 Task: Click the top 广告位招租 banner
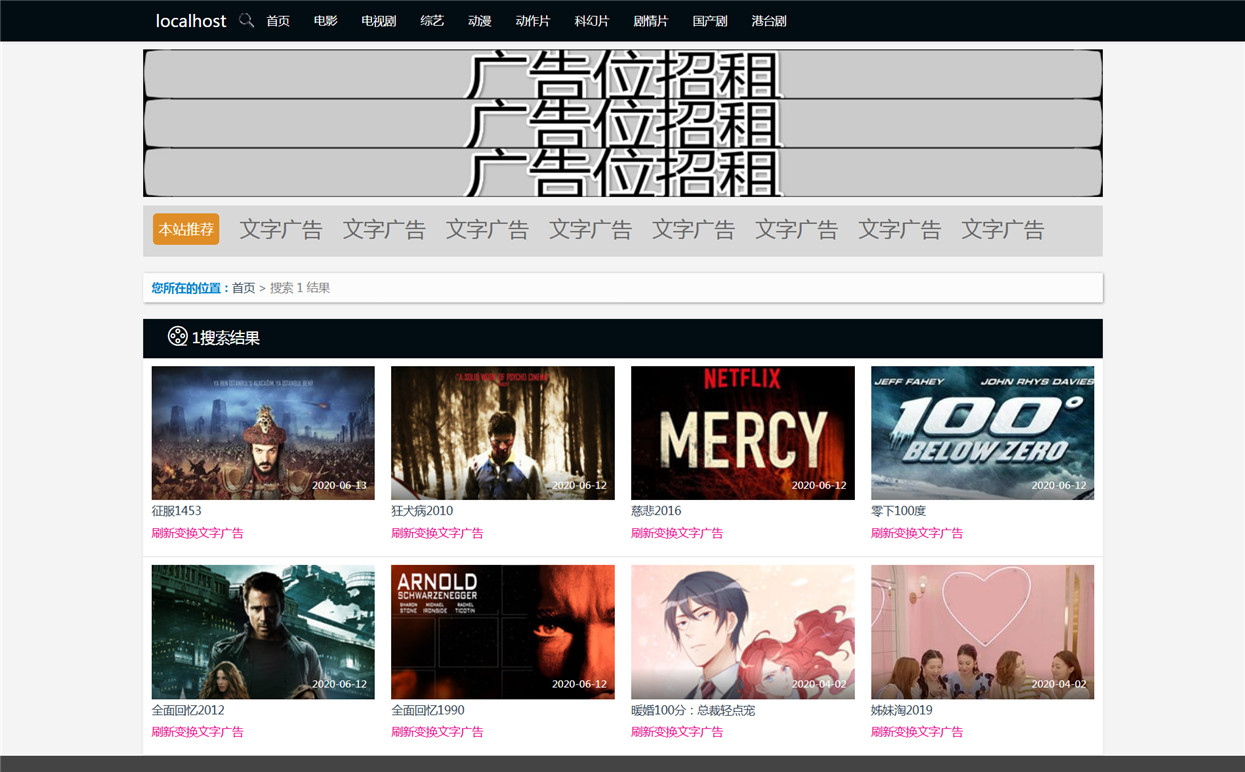tap(622, 74)
